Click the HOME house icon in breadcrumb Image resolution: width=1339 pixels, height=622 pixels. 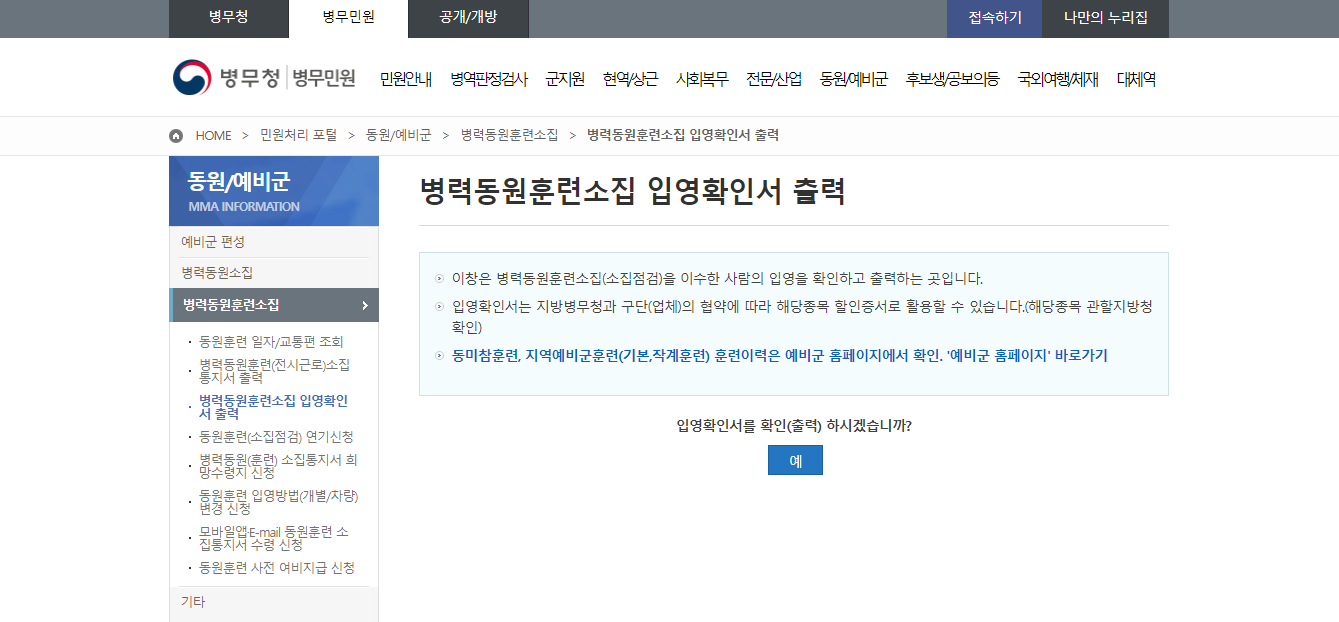(175, 135)
